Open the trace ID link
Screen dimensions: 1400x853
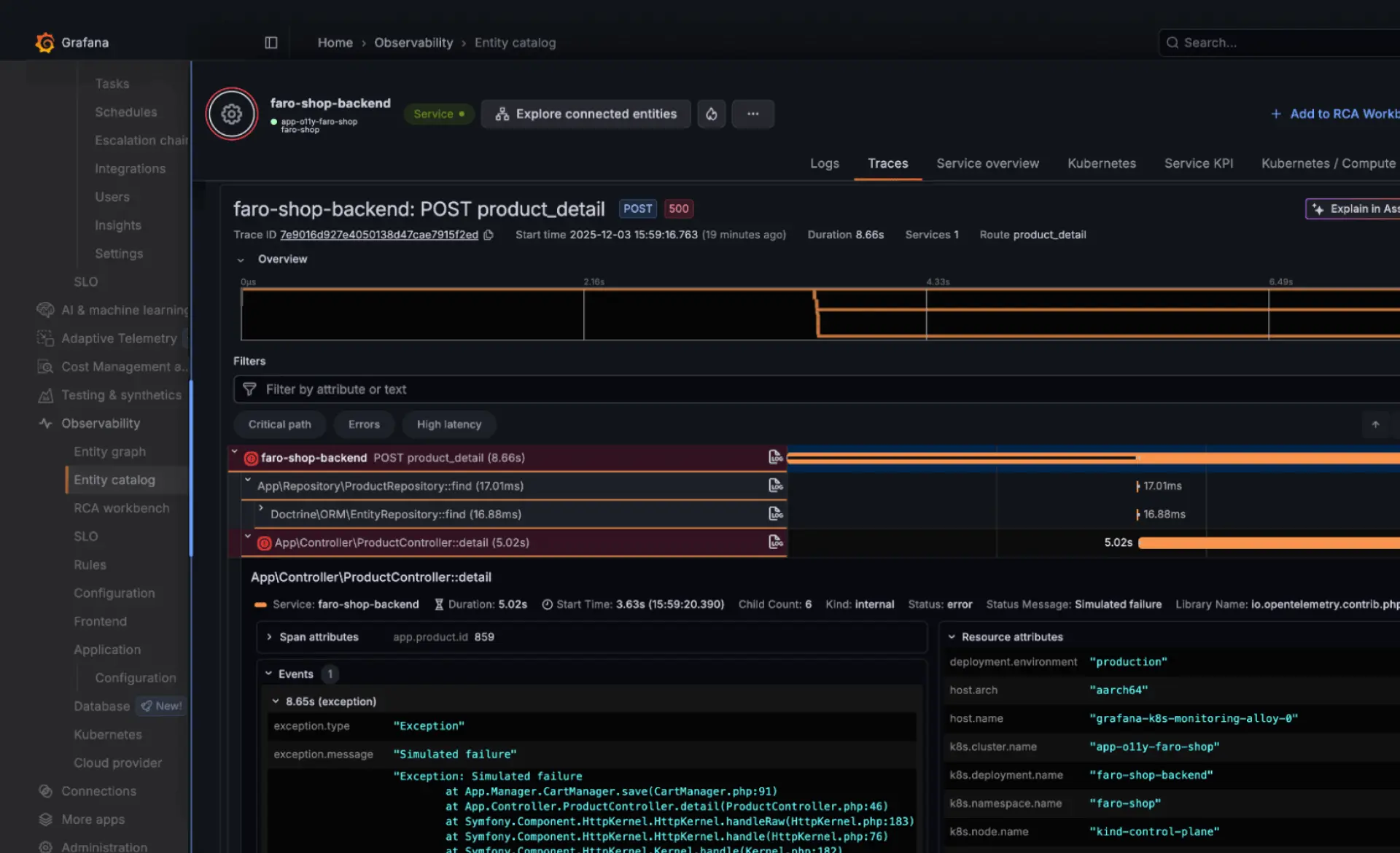point(379,235)
